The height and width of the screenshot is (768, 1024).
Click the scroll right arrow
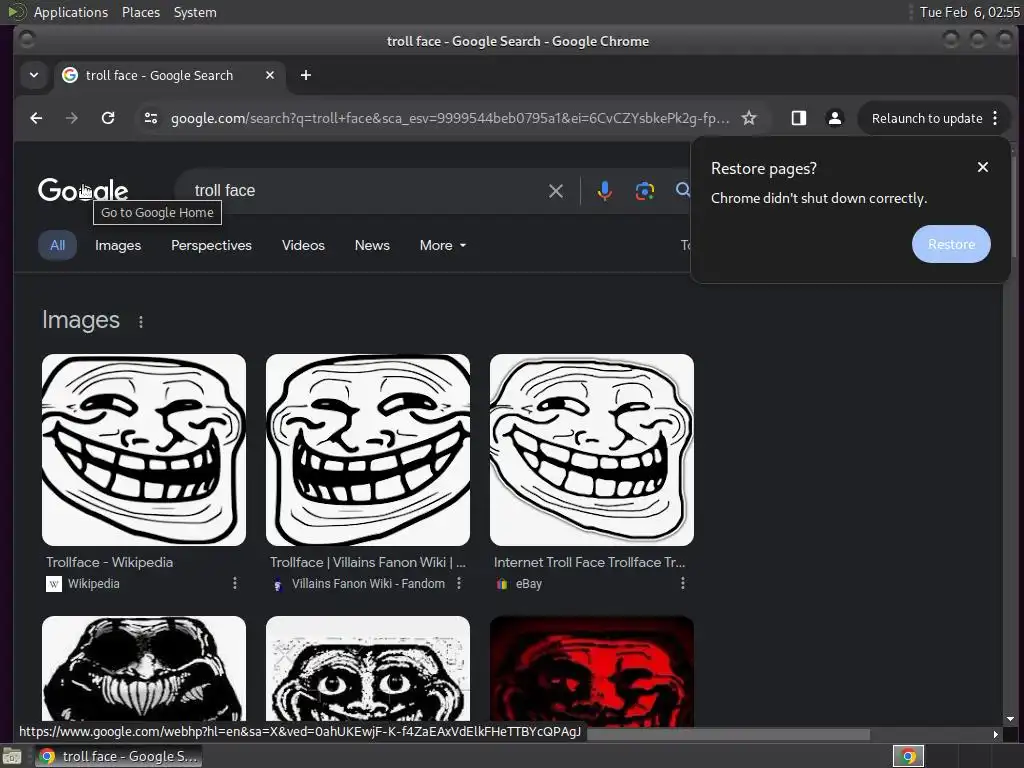click(995, 735)
